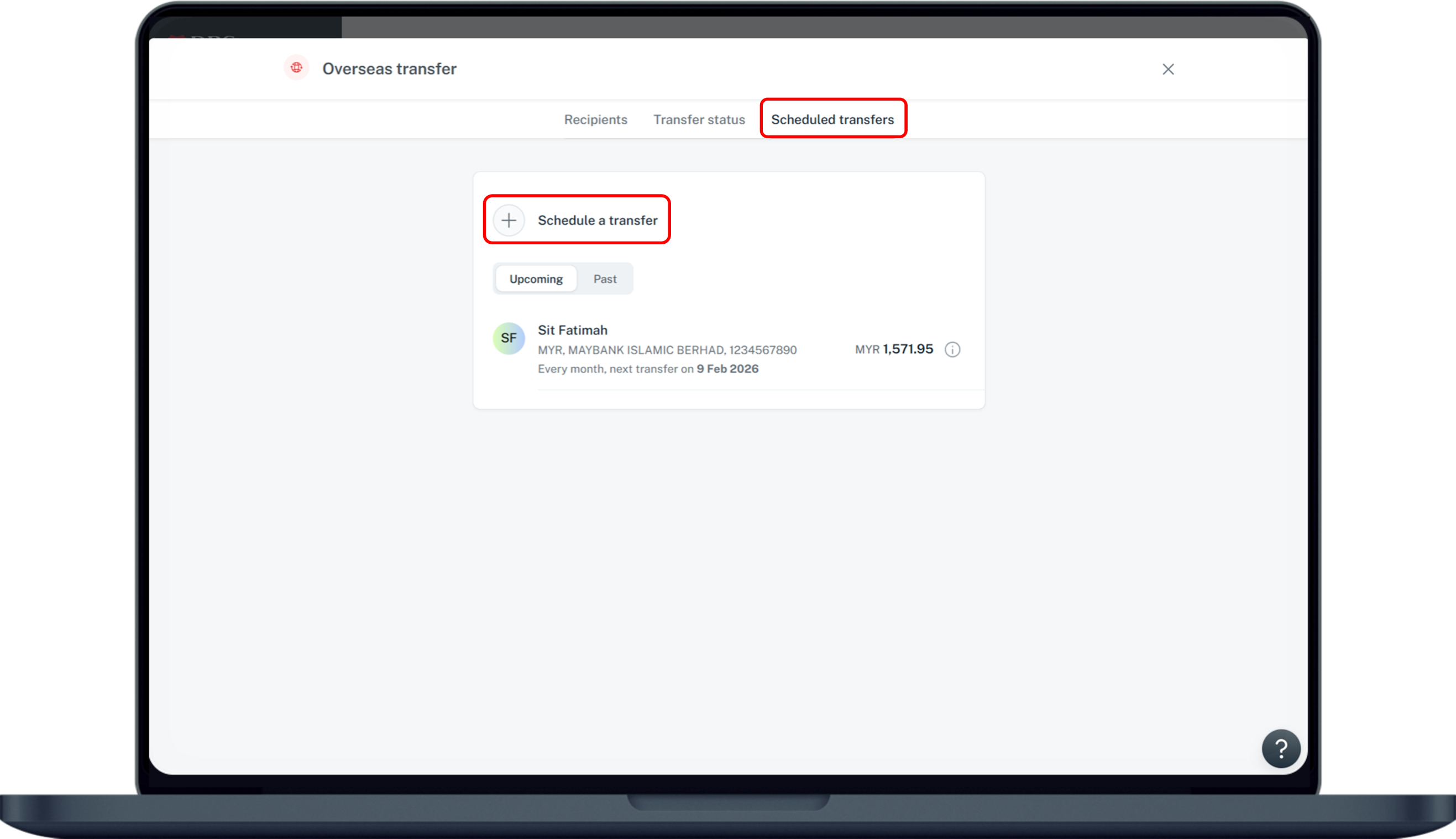Open the Sit Fatimah recipient name
The width and height of the screenshot is (1456, 839).
point(572,330)
